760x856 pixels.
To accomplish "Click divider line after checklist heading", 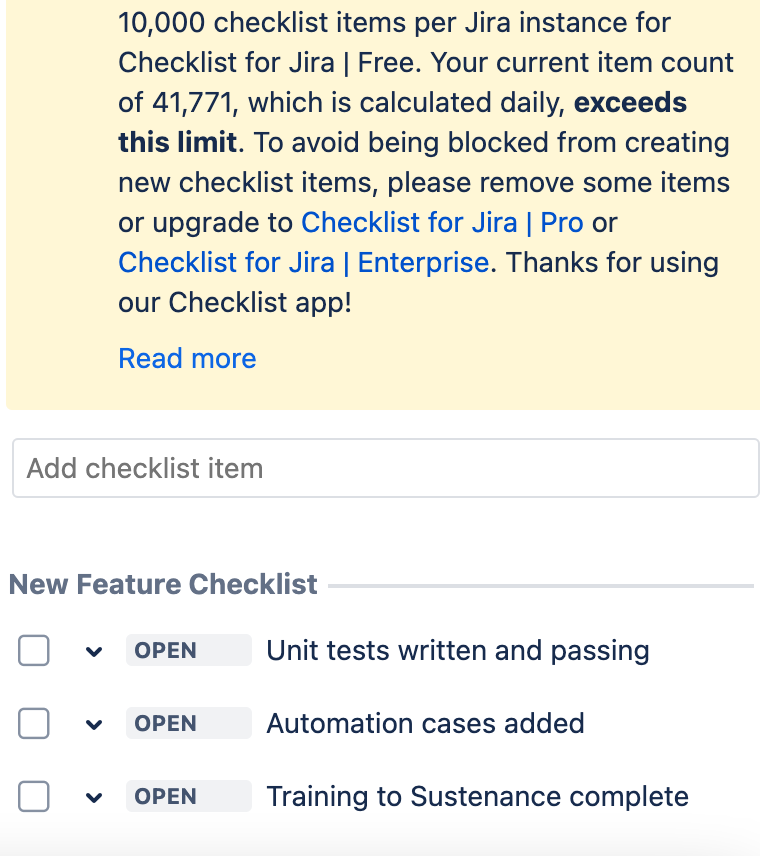I will pos(545,584).
